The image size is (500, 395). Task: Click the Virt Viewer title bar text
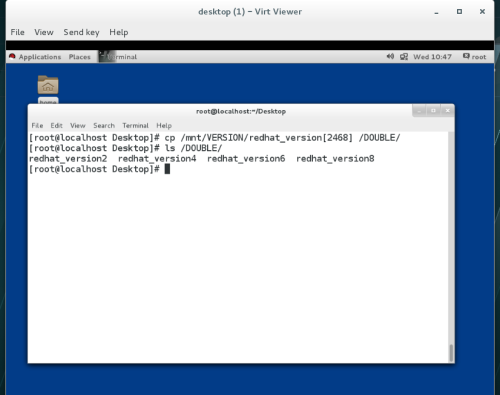[x=250, y=12]
